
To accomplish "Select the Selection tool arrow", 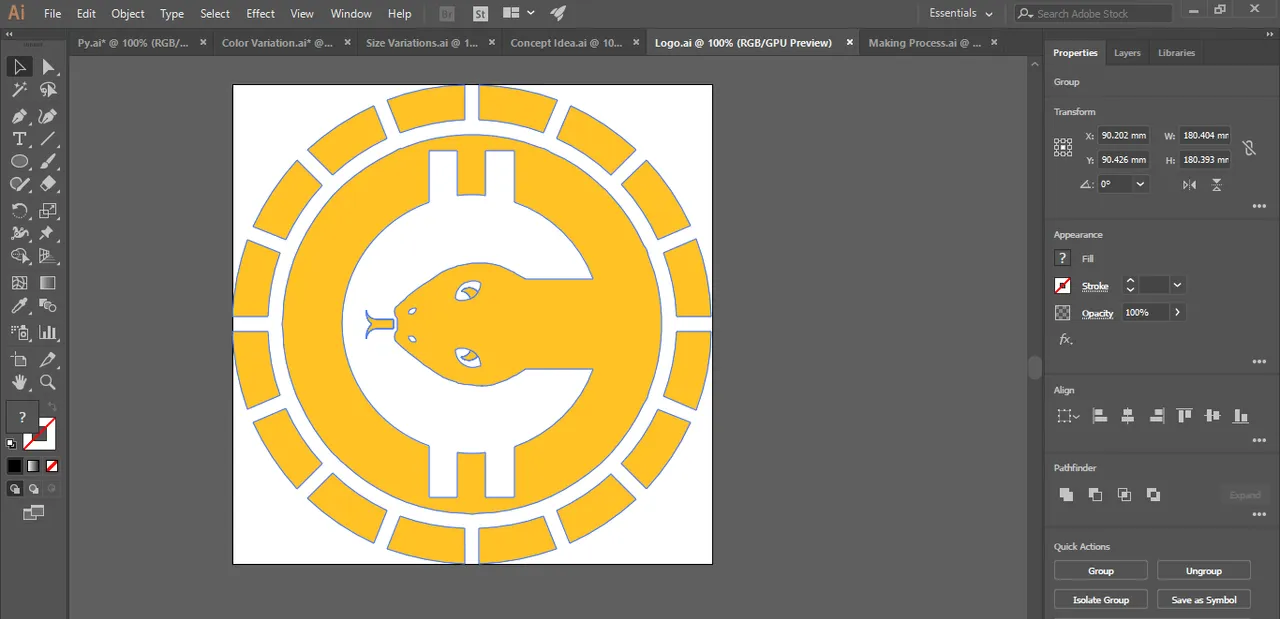I will coord(19,67).
